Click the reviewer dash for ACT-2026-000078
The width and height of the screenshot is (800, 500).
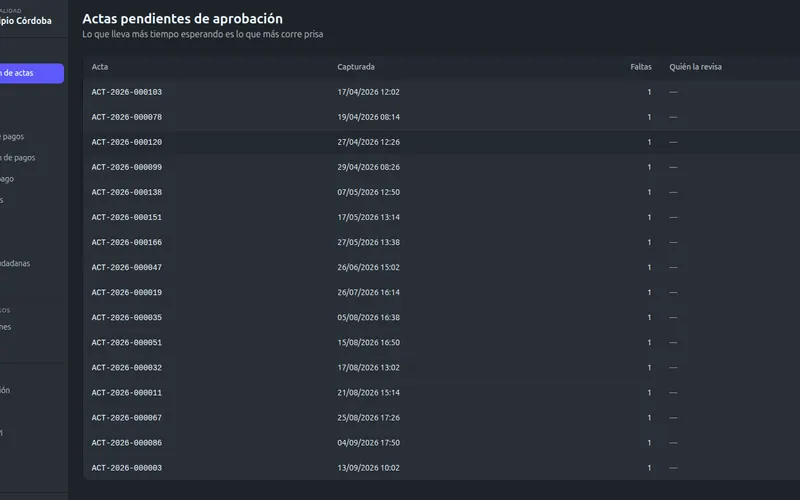[673, 117]
